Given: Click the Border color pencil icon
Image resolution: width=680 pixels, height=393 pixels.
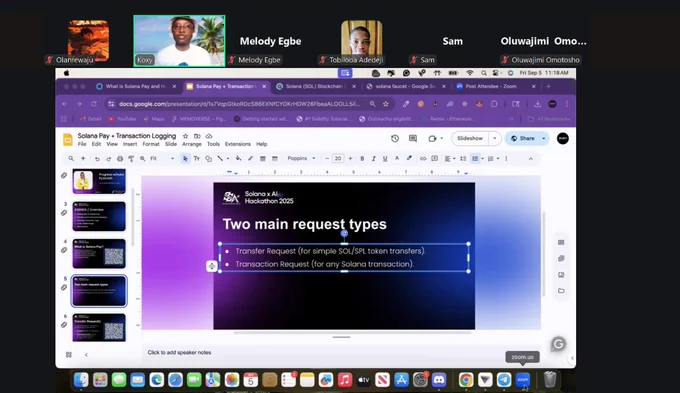Looking at the screenshot, I should pyautogui.click(x=250, y=158).
